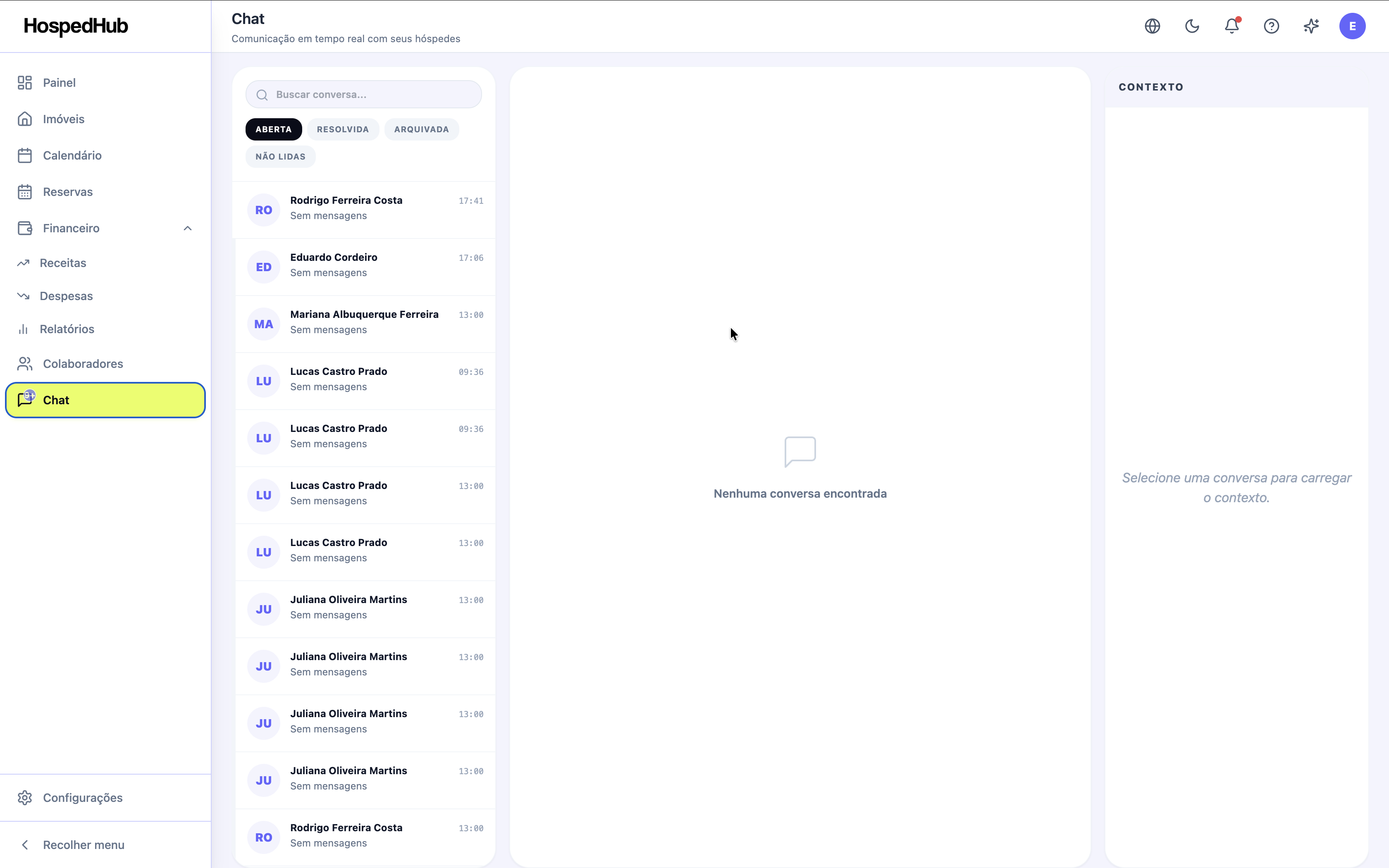Viewport: 1389px width, 868px height.
Task: Click Recolher menu label
Action: [84, 844]
